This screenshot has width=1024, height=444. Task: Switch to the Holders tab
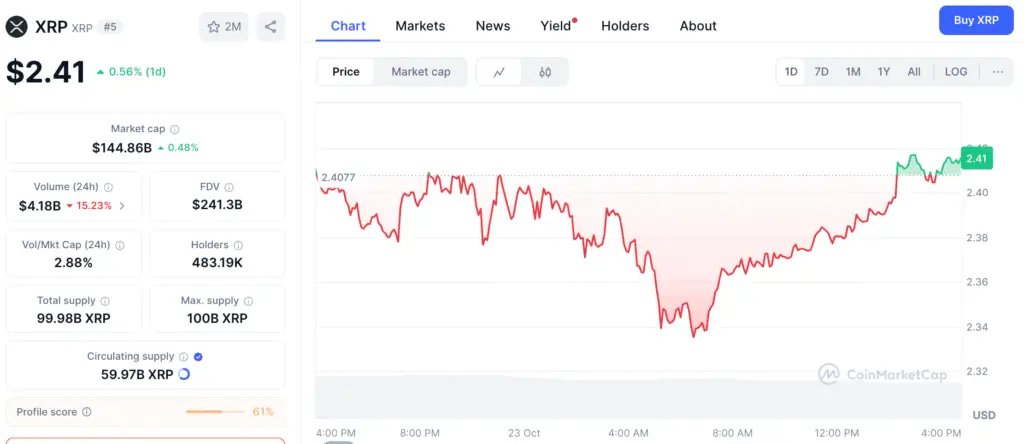625,26
